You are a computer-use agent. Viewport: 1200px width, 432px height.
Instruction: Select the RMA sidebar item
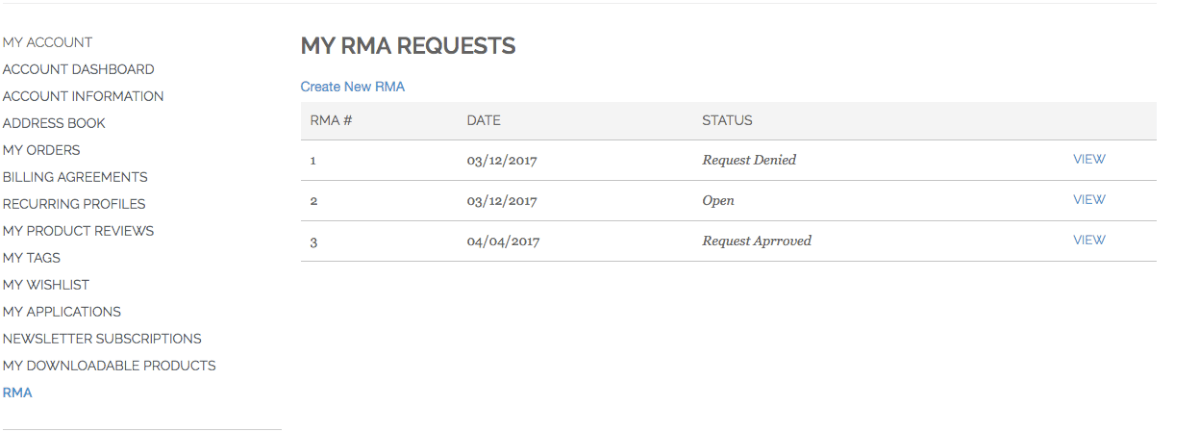[17, 393]
